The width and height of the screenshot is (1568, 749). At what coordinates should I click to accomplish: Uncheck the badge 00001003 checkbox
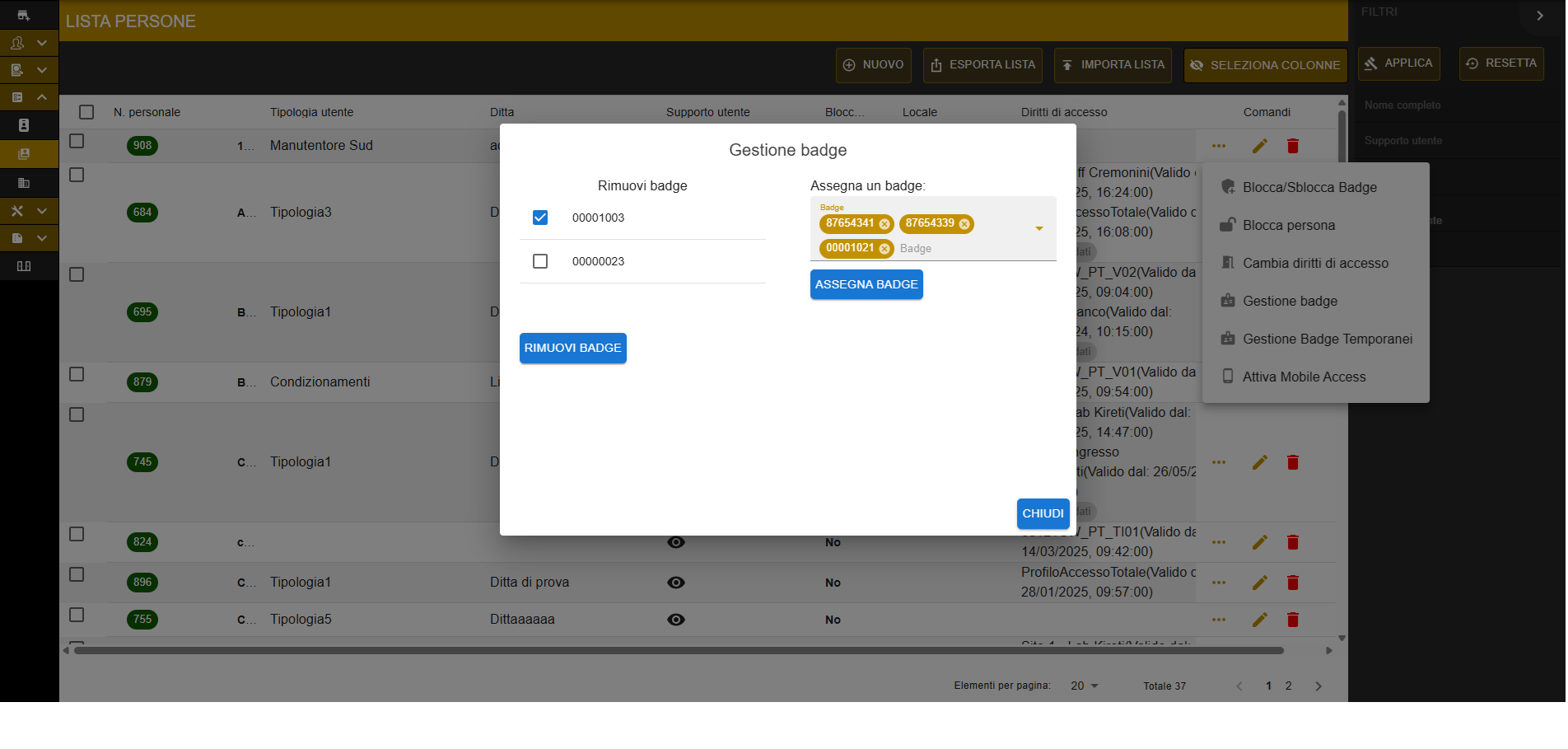coord(540,218)
